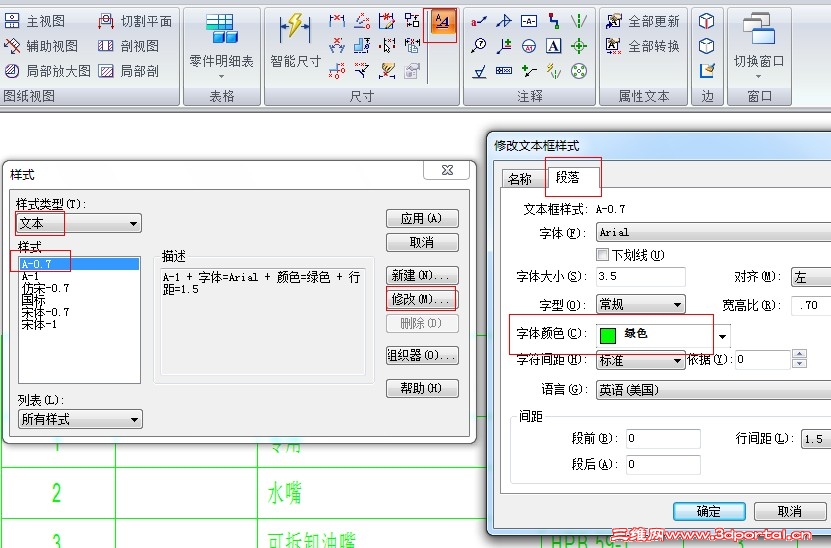Viewport: 831px width, 548px height.
Task: Click Cancel (取消) in the Style dialog
Action: click(422, 243)
